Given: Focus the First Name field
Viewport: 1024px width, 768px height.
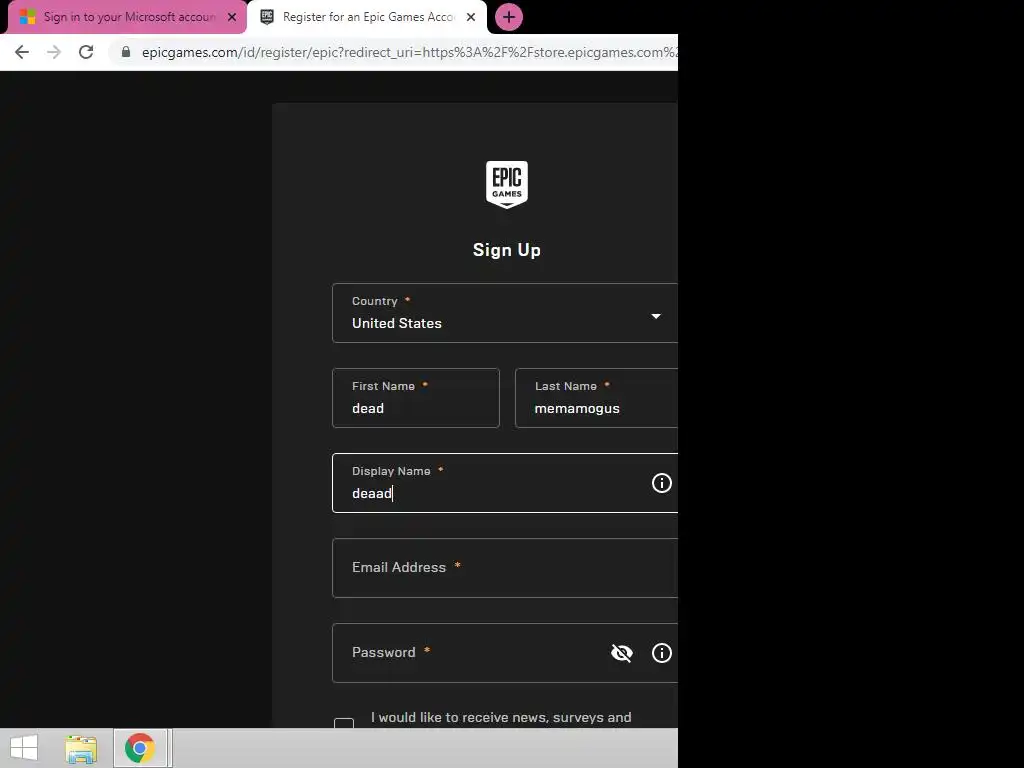Looking at the screenshot, I should (416, 398).
